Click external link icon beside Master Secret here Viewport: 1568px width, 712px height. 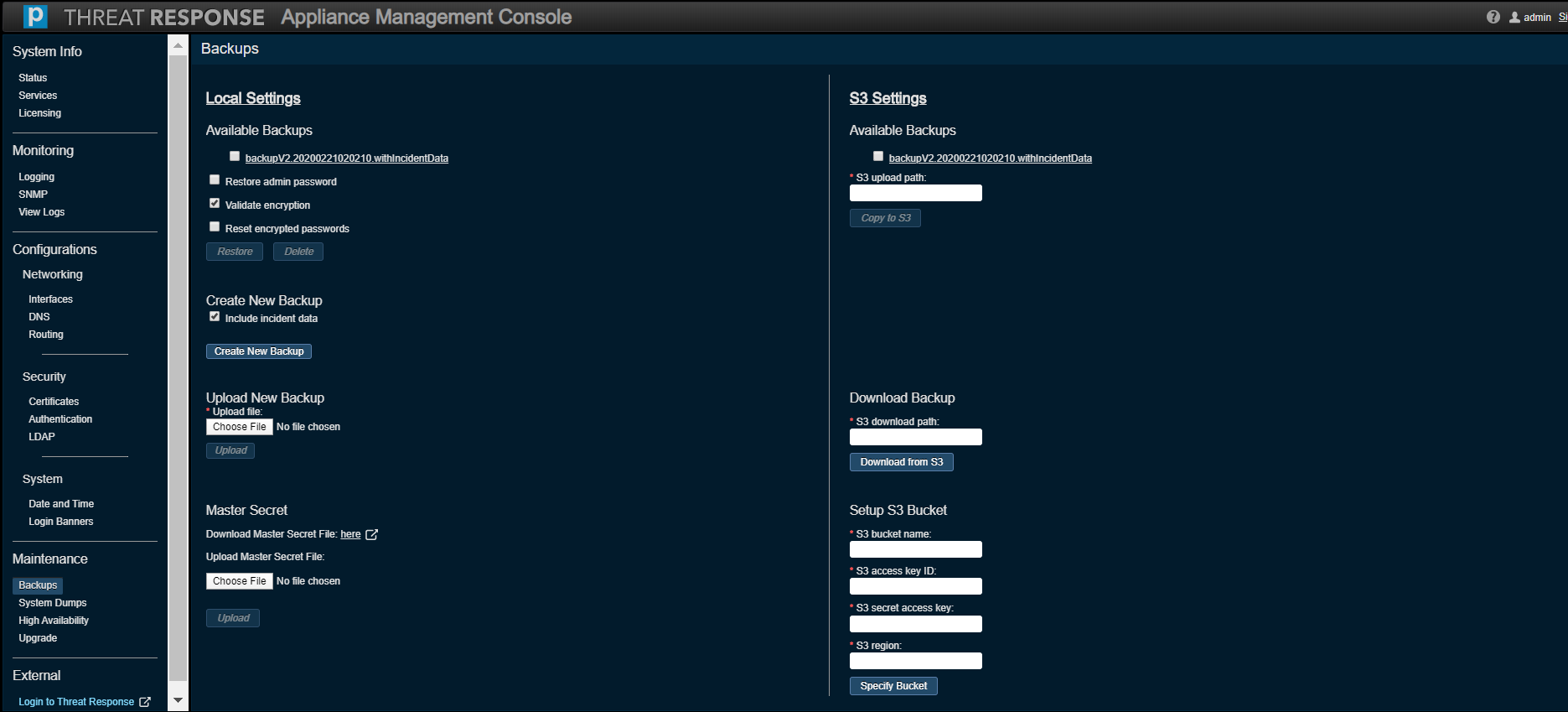pyautogui.click(x=372, y=534)
